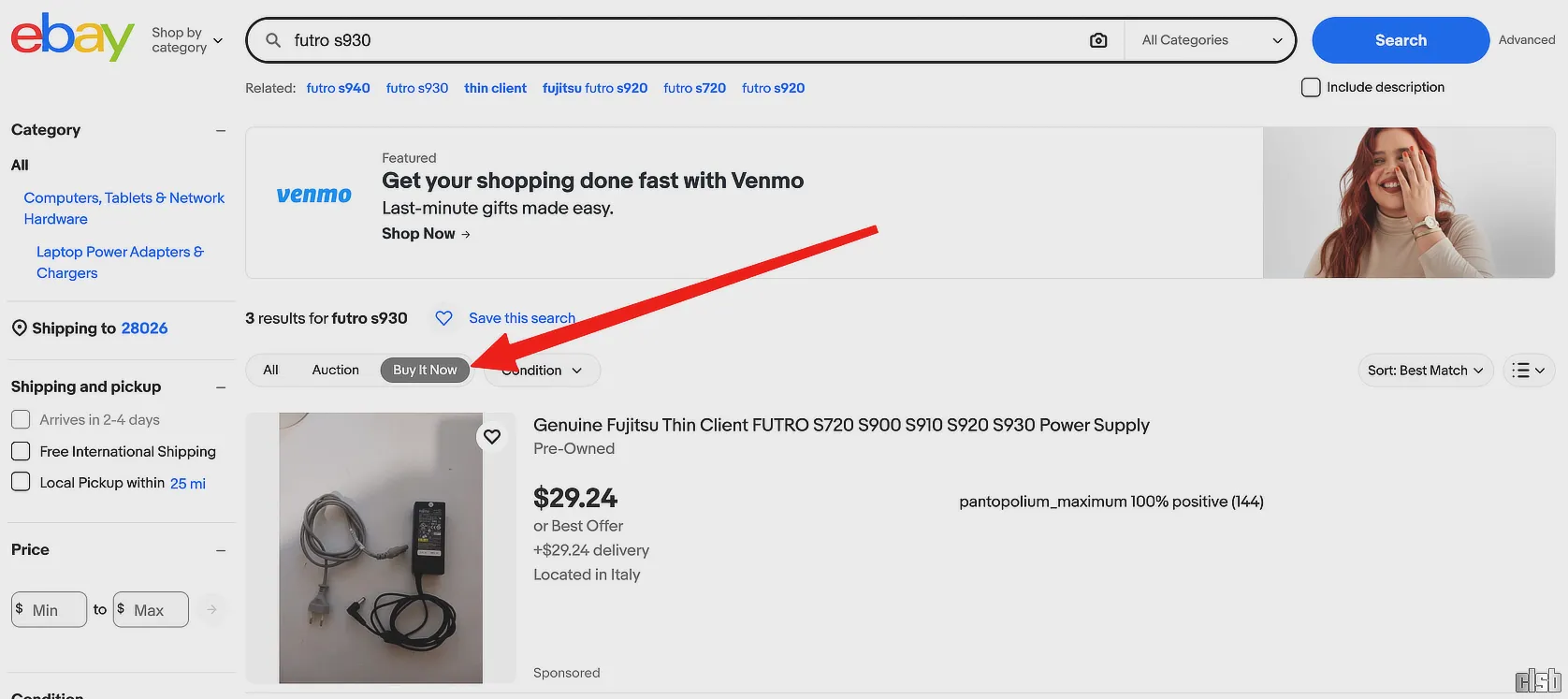Click the magnifying glass in search bar
Screen dimensions: 1568x699
(x=273, y=40)
